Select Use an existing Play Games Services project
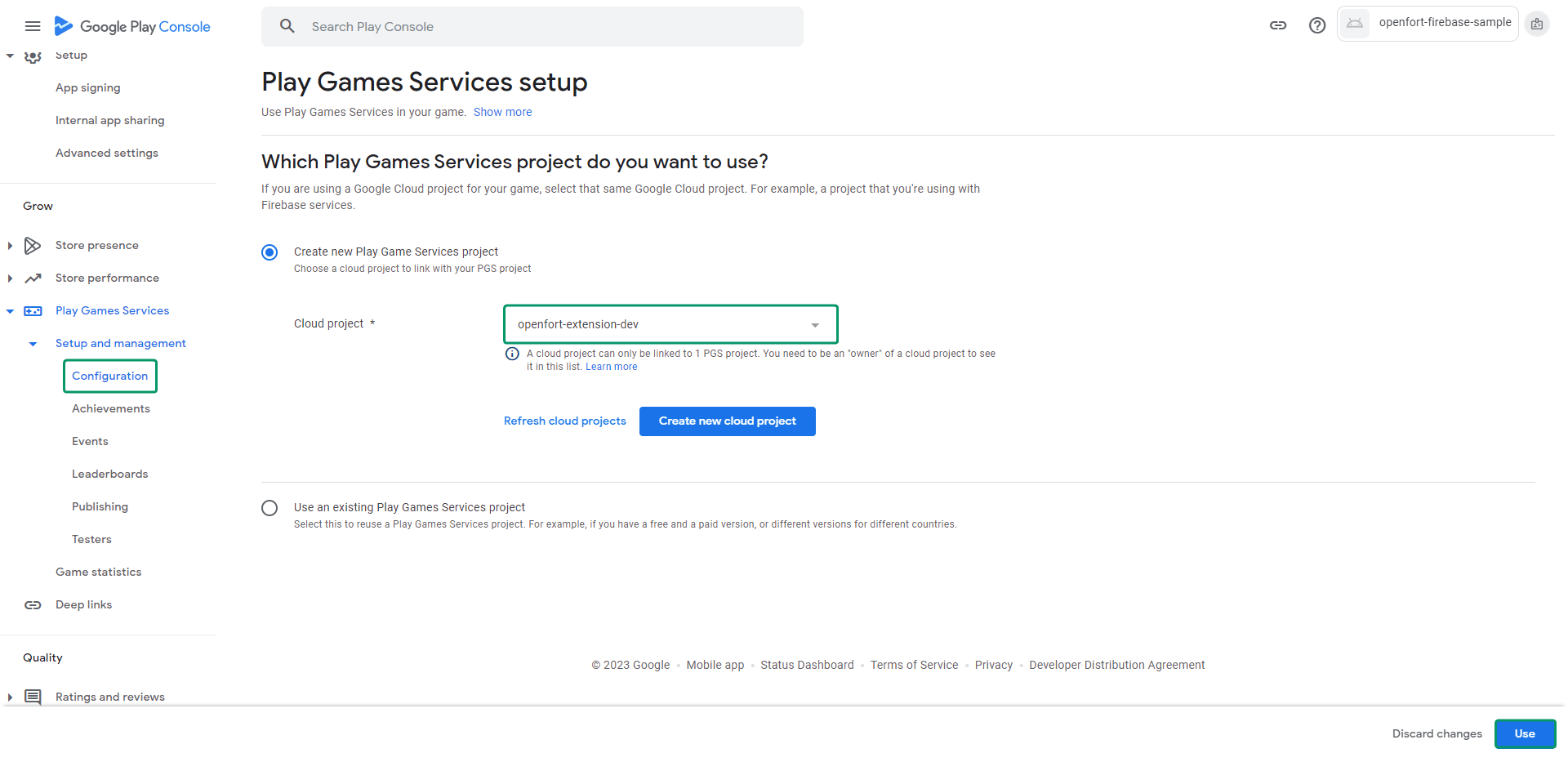Viewport: 1568px width, 762px height. coord(269,508)
